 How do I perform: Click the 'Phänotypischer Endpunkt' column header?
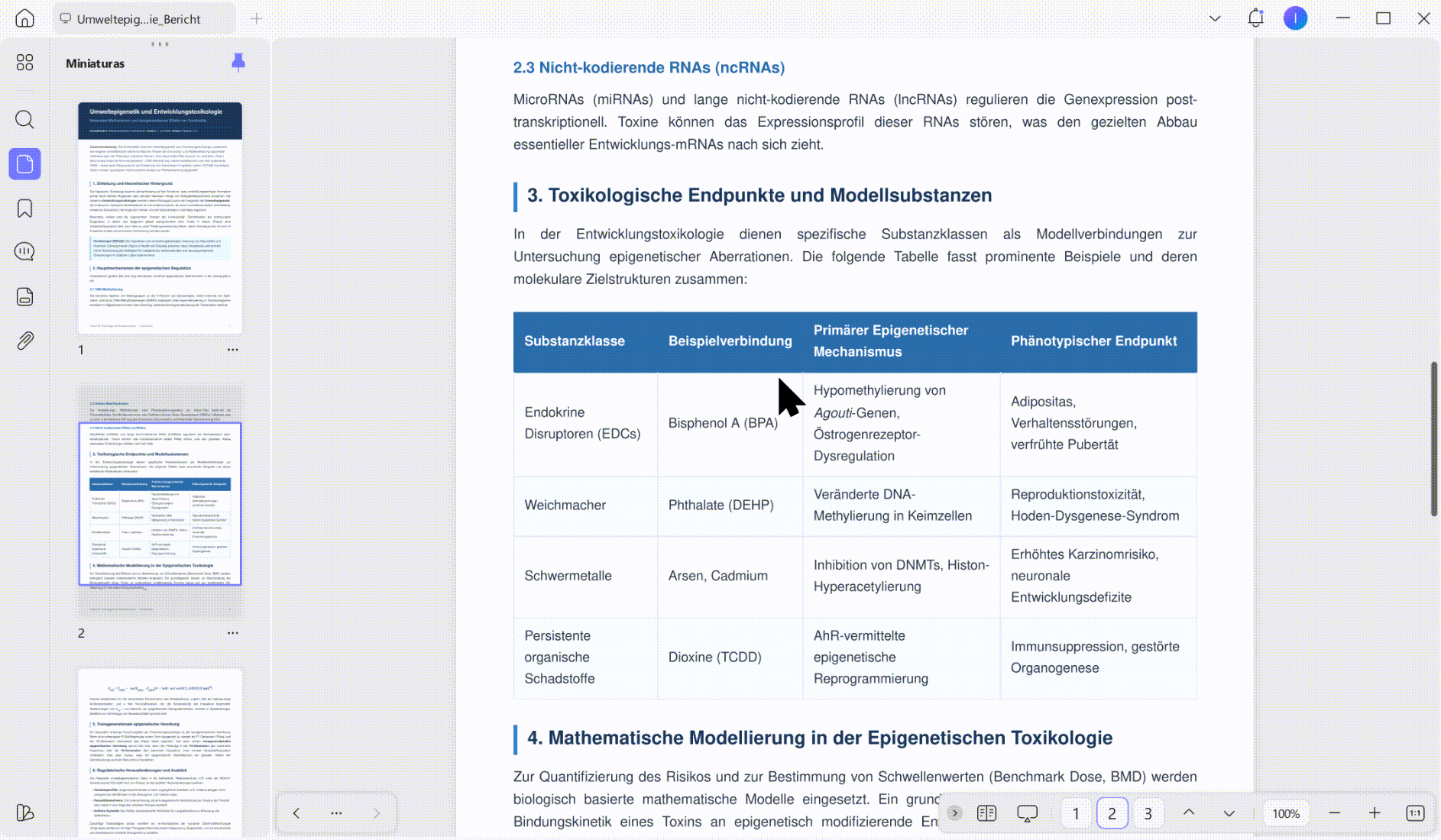[x=1093, y=341]
